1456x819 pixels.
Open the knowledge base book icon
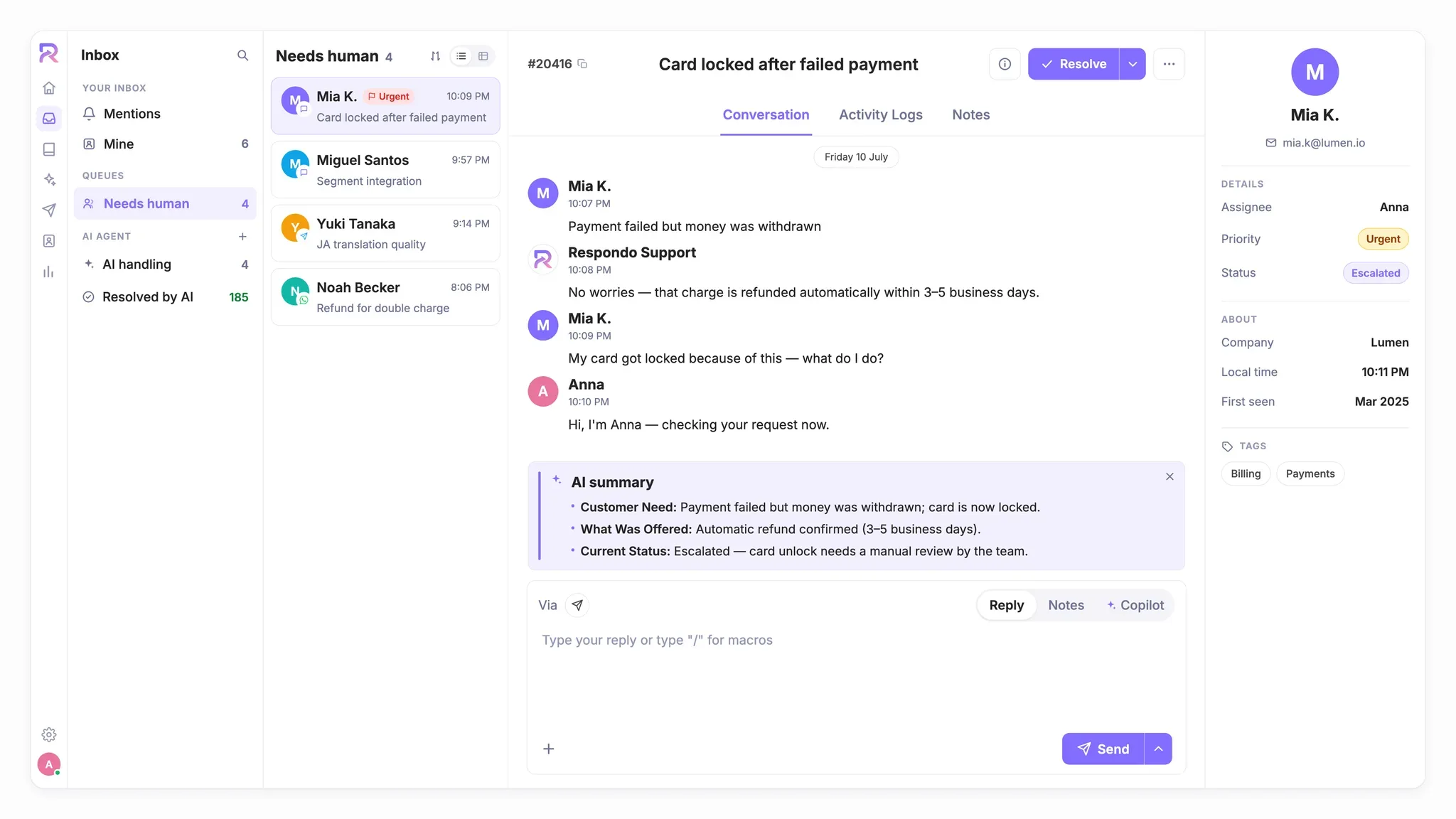[49, 149]
